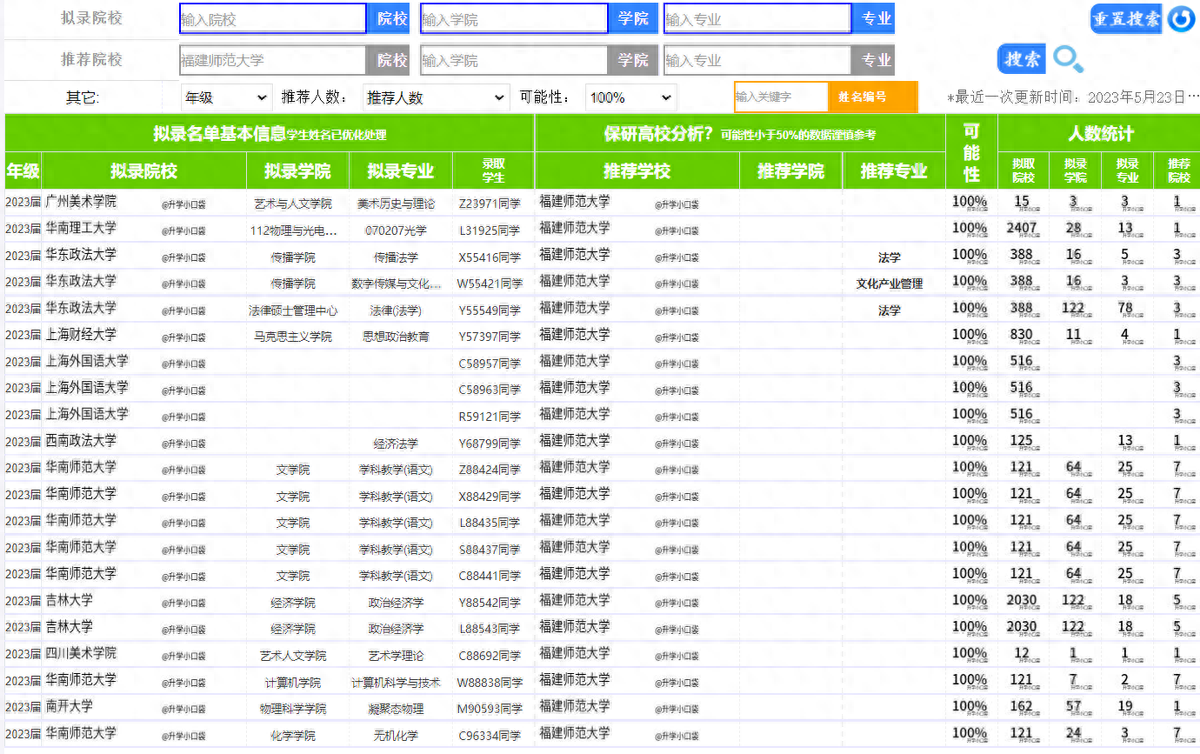
Task: Click student Z23971同学
Action: point(490,204)
